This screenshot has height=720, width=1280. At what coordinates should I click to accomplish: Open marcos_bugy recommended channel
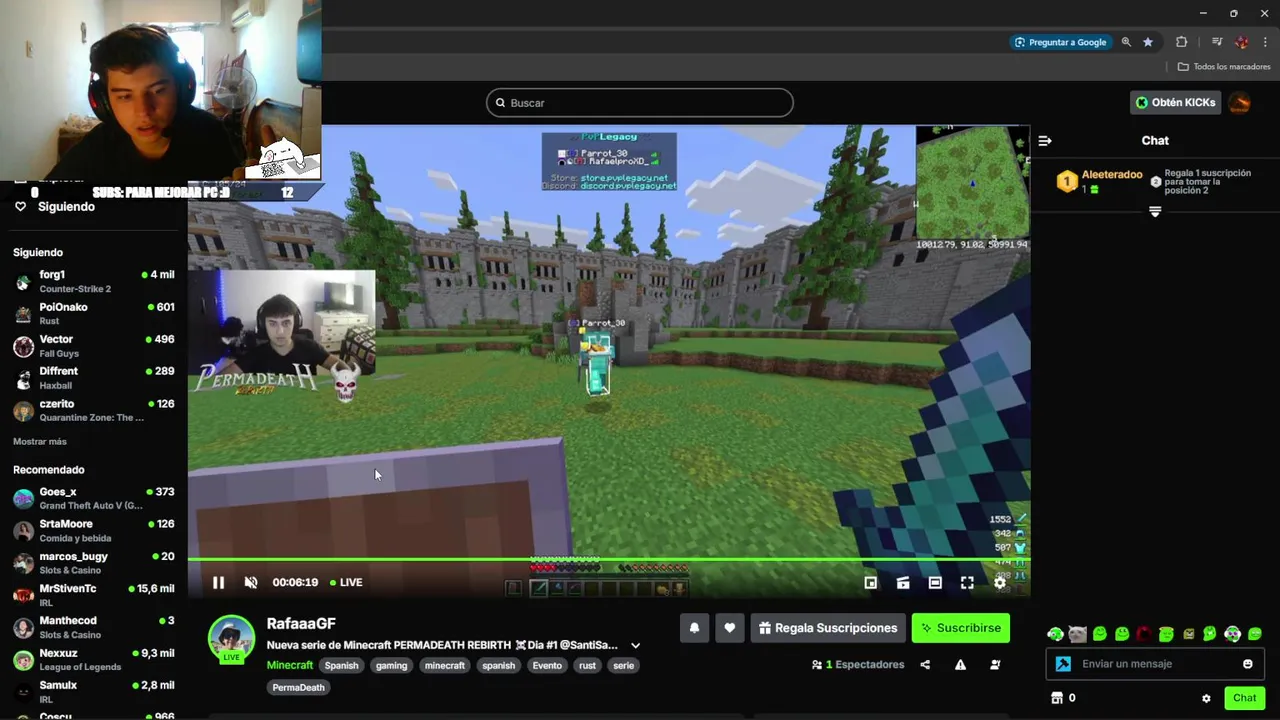(x=94, y=563)
